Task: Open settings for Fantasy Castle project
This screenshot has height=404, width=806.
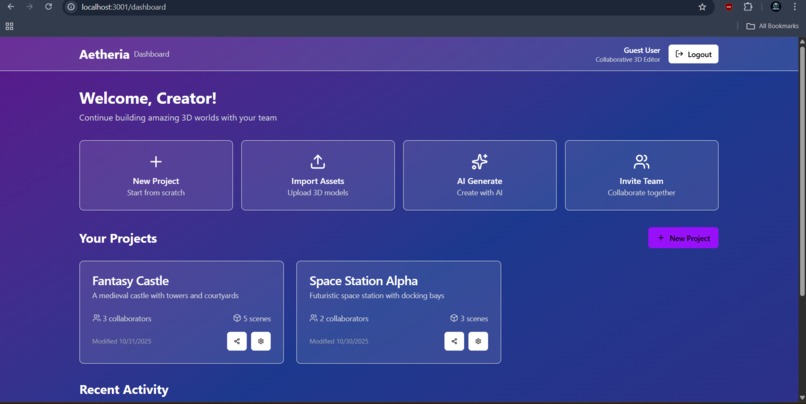Action: point(261,341)
